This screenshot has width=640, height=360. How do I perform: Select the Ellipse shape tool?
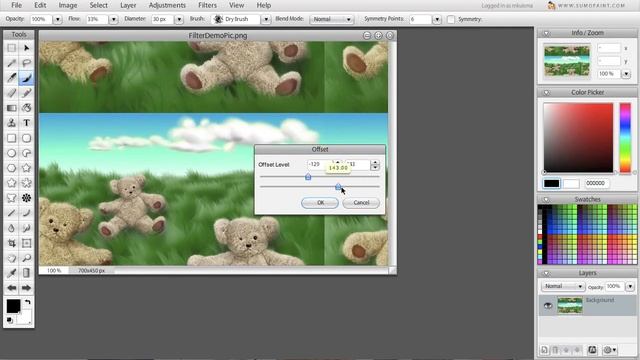tap(11, 153)
